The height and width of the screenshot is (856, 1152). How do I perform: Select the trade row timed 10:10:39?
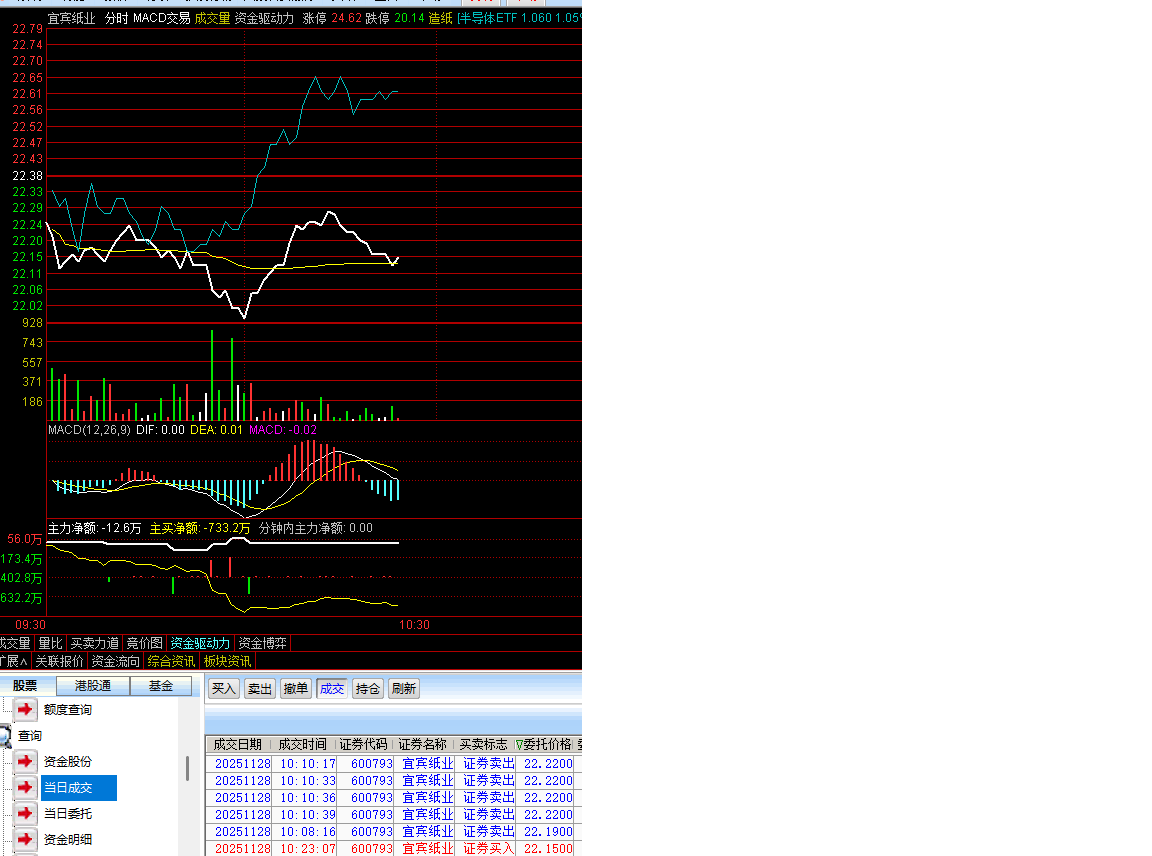393,815
